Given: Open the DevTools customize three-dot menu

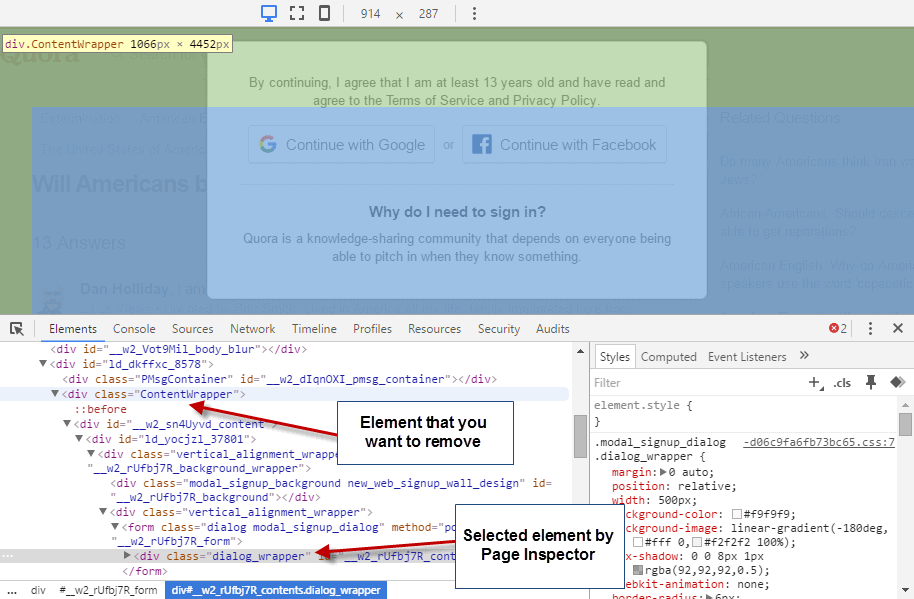Looking at the screenshot, I should click(870, 329).
